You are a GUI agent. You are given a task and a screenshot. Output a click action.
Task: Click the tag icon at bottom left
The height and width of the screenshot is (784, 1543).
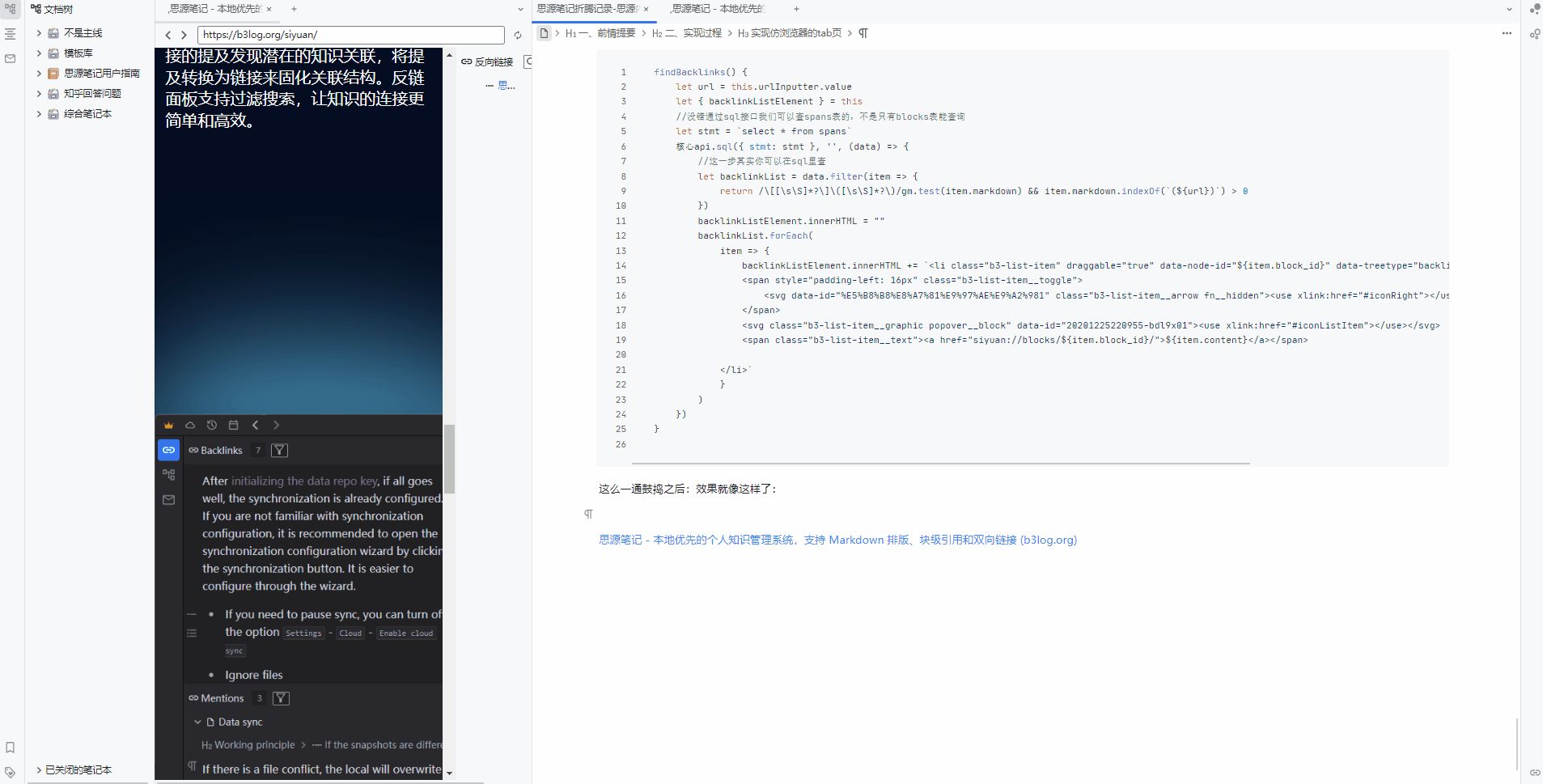point(11,772)
